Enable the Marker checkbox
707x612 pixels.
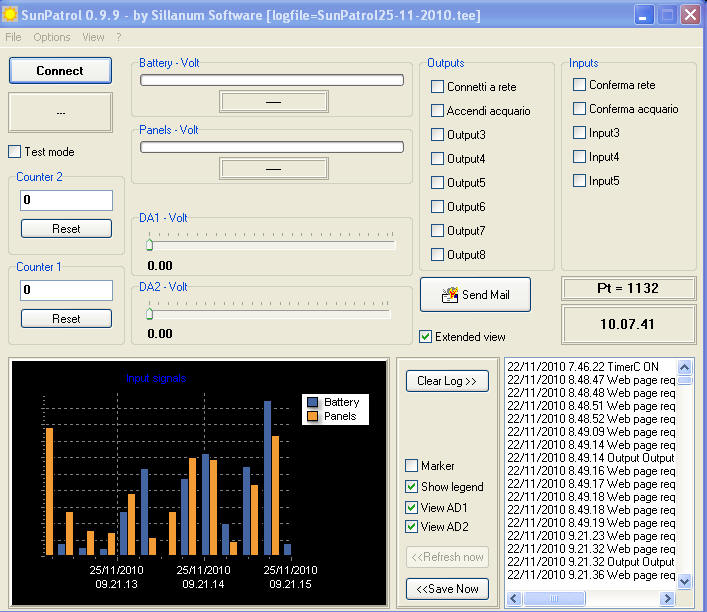[x=412, y=466]
